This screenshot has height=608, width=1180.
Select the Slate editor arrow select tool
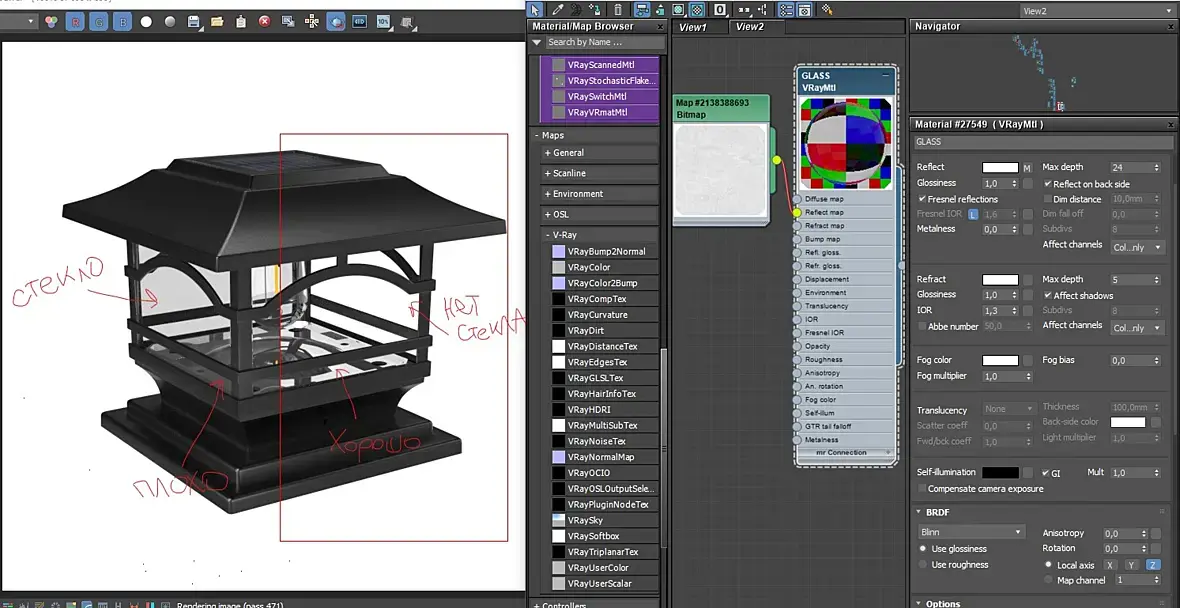[x=535, y=9]
